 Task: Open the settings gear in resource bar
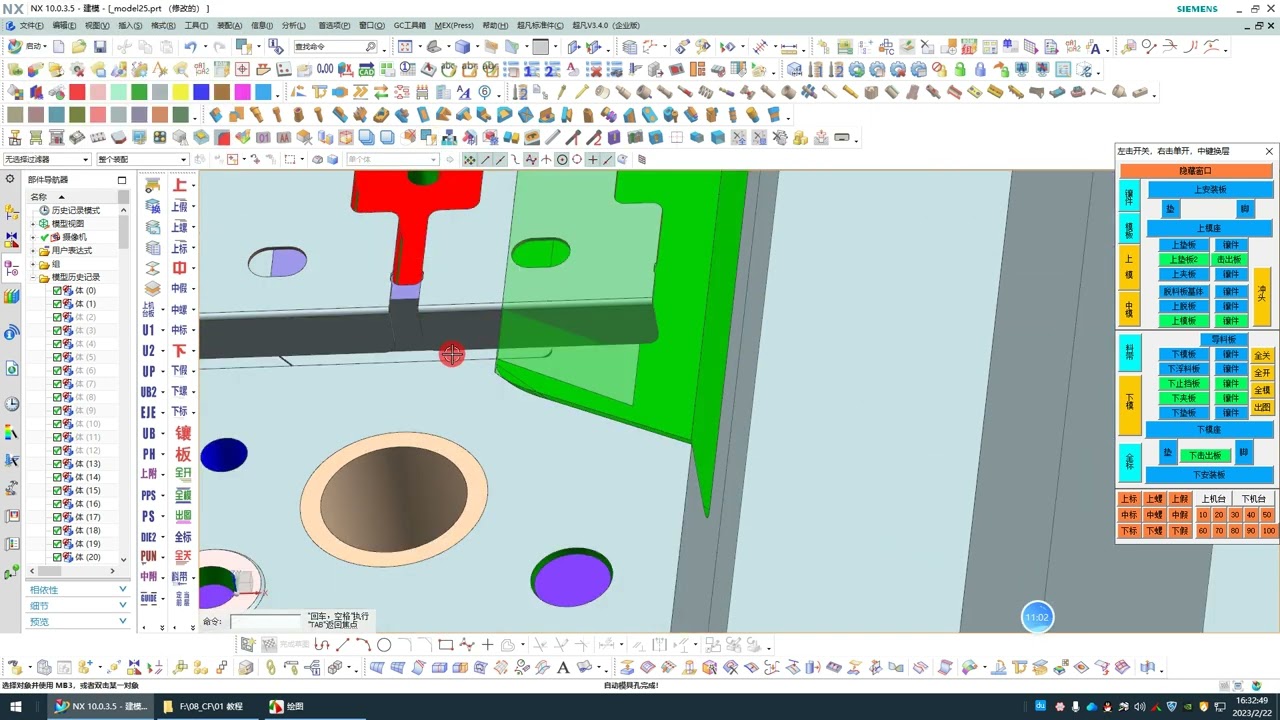coord(11,179)
